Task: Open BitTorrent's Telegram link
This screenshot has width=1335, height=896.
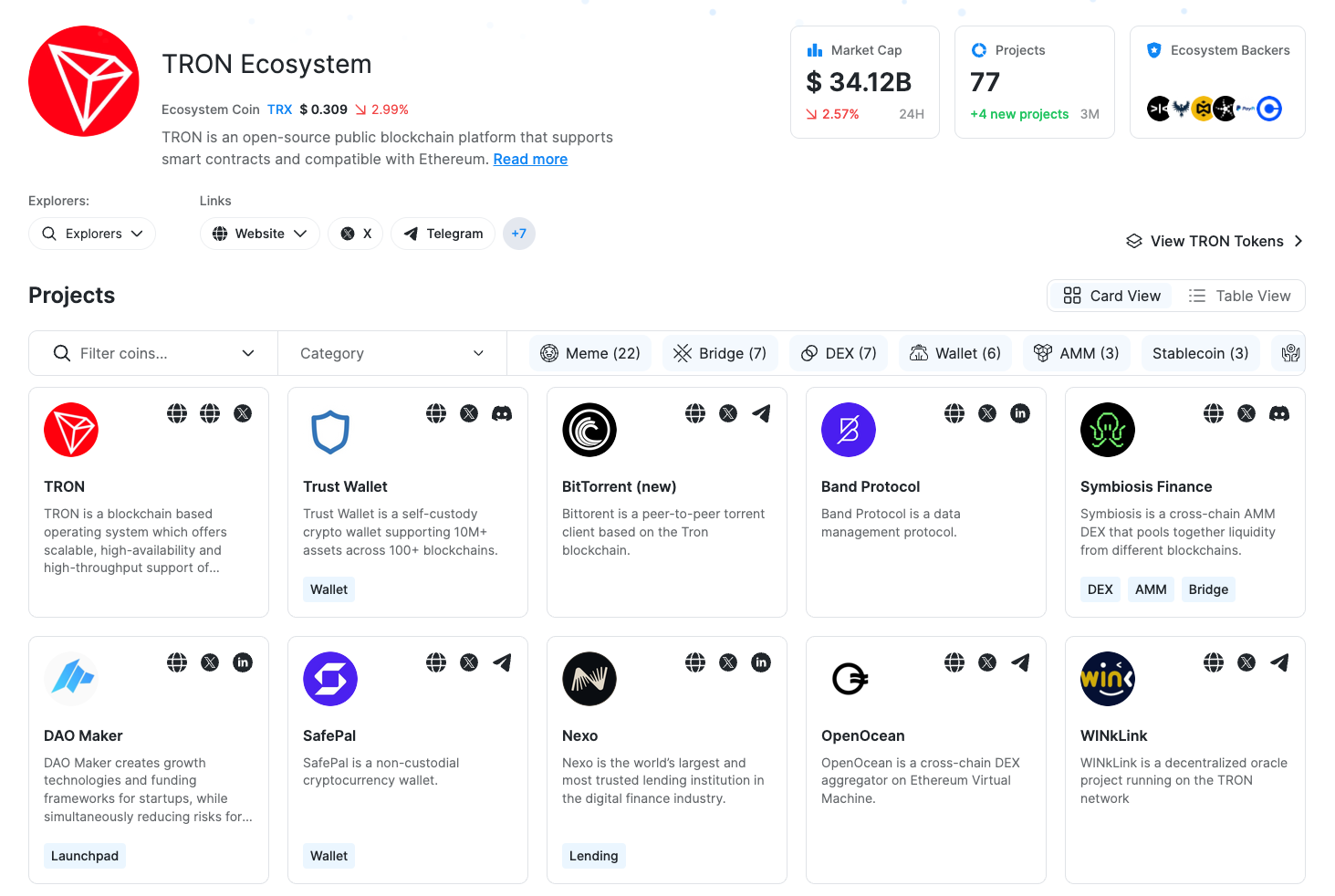Action: 761,412
